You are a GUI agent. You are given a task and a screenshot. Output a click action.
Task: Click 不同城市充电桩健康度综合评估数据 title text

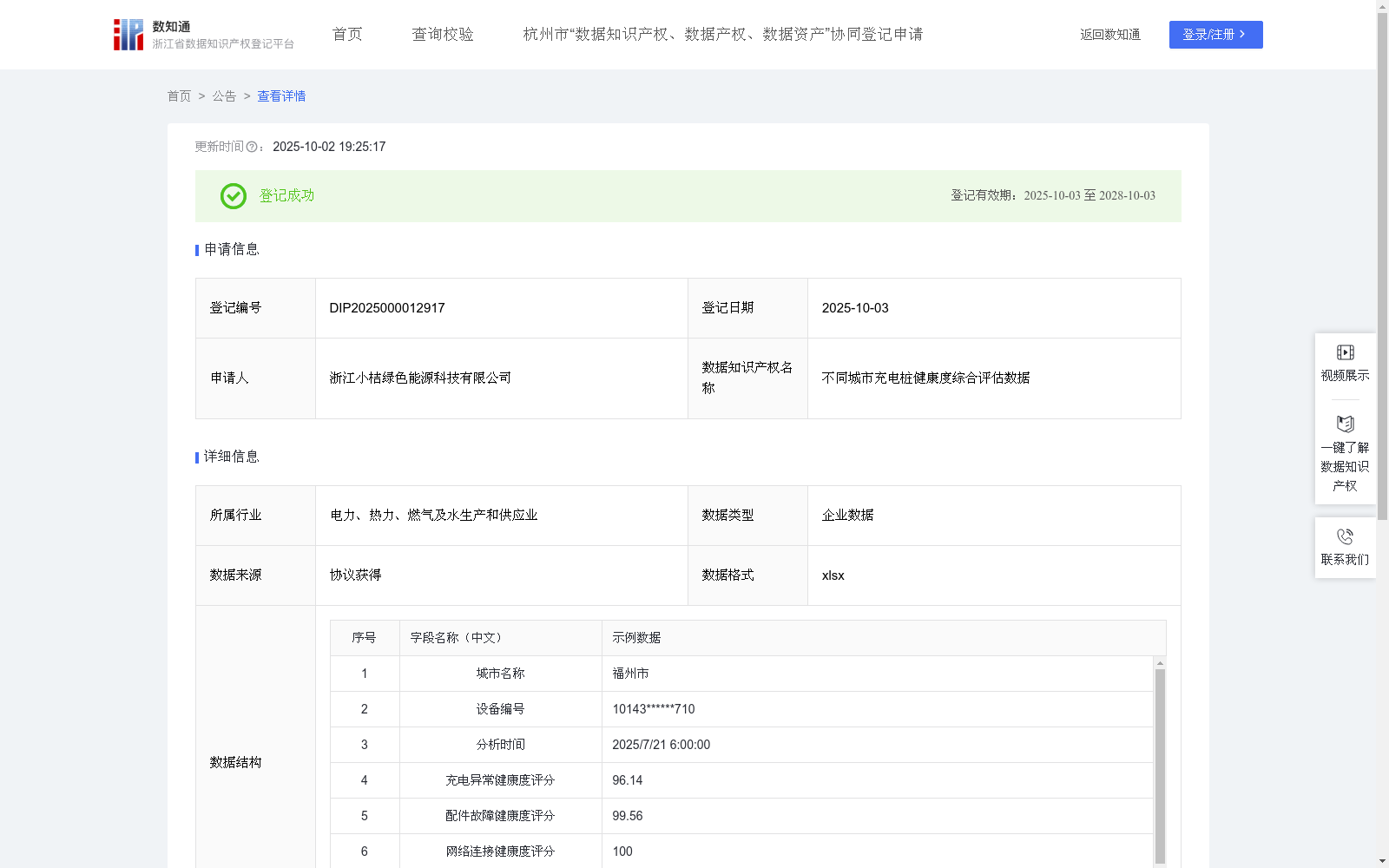(925, 378)
